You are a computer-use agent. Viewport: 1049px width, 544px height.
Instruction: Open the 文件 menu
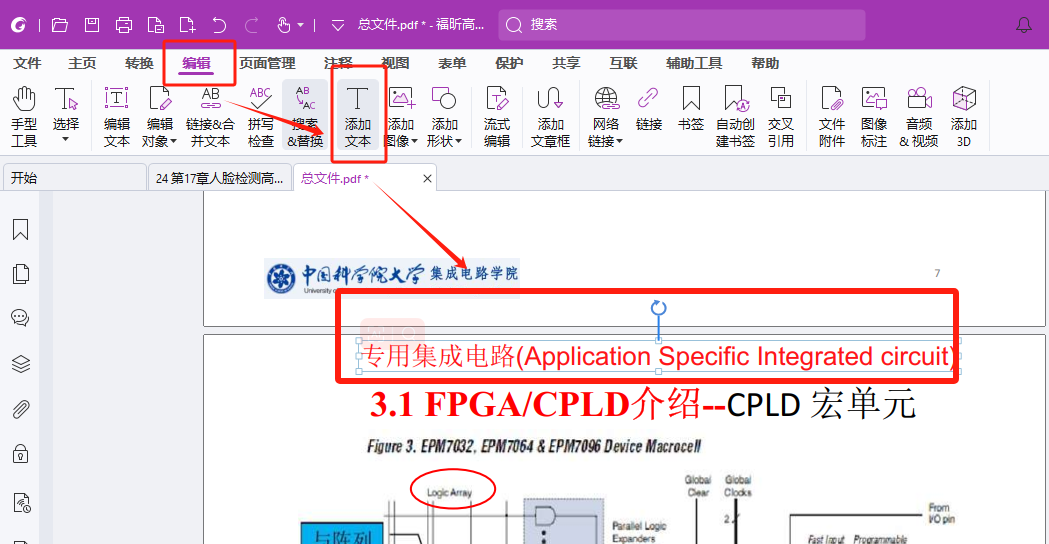click(27, 63)
